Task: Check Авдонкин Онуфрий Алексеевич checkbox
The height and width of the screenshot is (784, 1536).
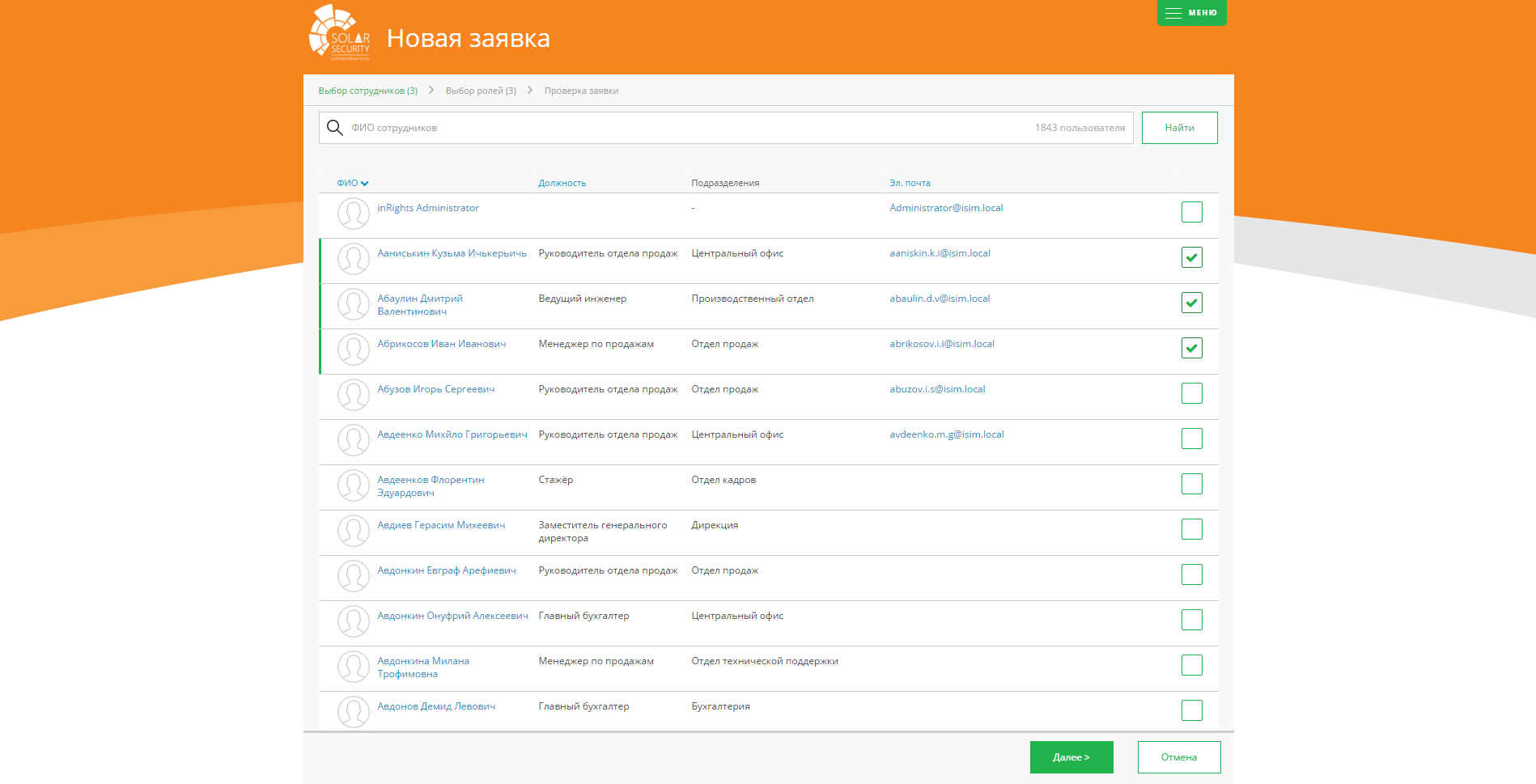Action: tap(1192, 620)
